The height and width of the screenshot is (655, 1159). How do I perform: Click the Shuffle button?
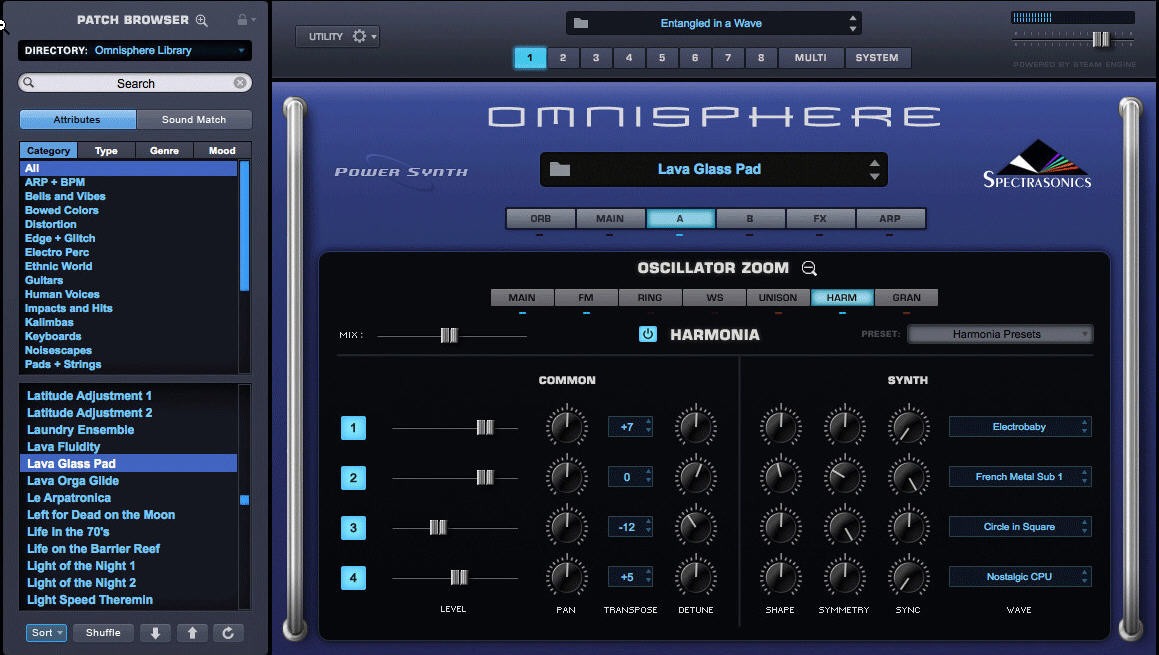click(103, 633)
